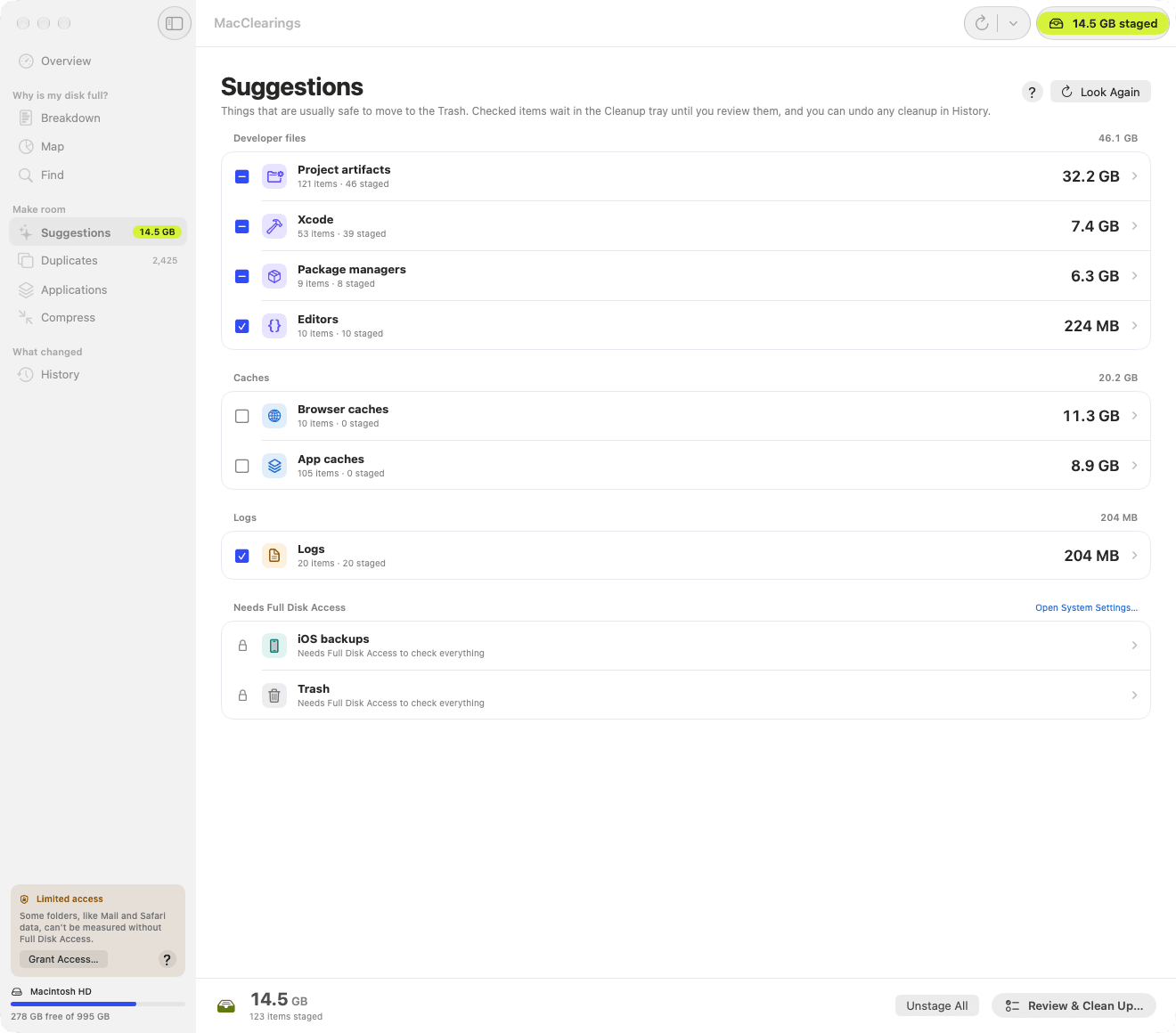Expand the Project artifacts row chevron
The height and width of the screenshot is (1033, 1176).
[x=1134, y=176]
